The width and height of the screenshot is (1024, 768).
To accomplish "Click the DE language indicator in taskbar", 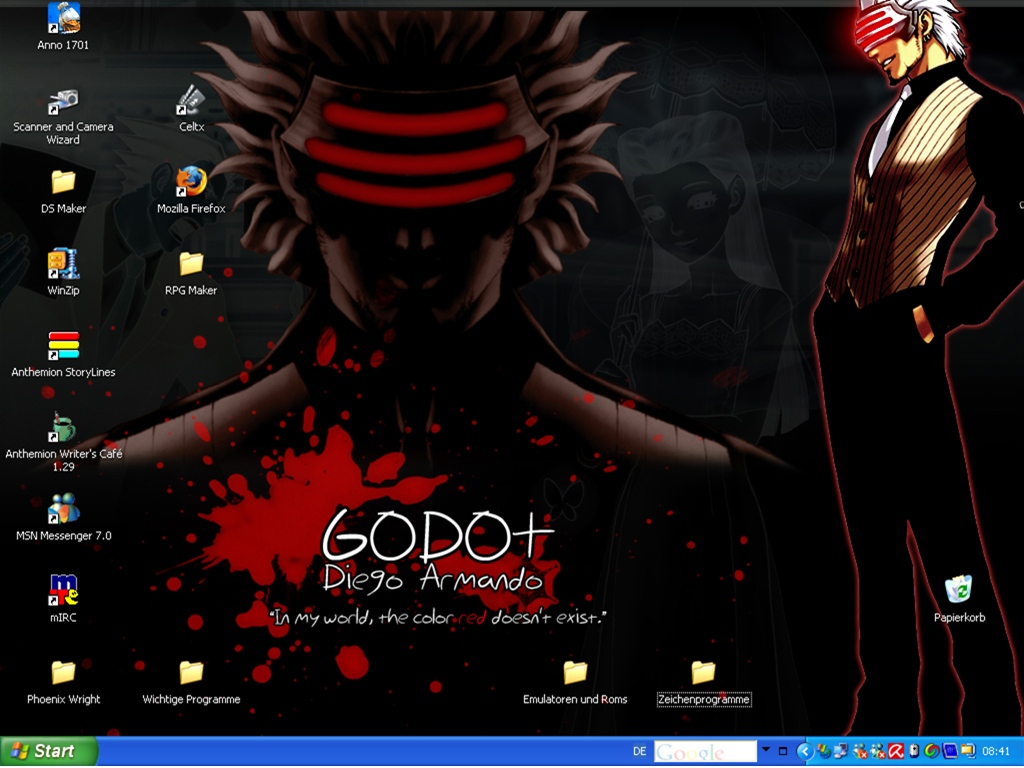I will tap(639, 752).
